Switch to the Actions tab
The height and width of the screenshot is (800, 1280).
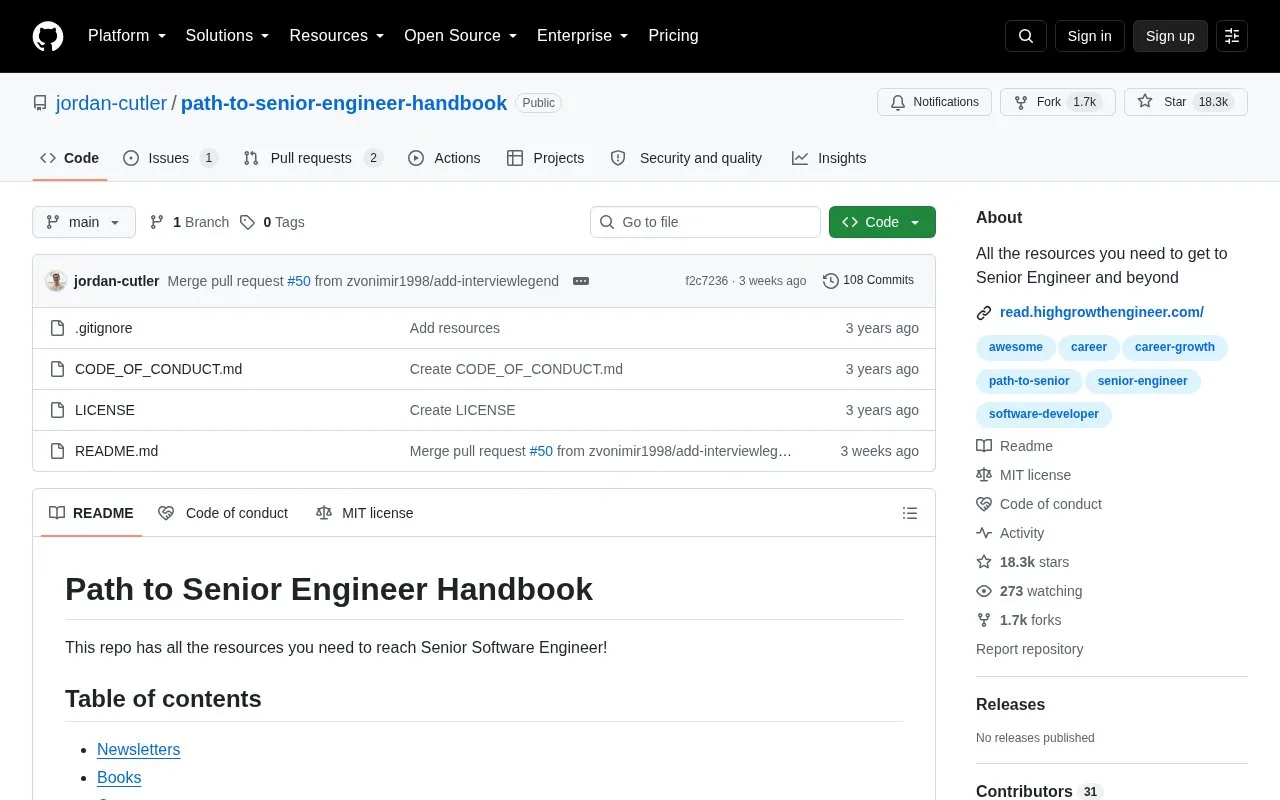click(x=444, y=158)
